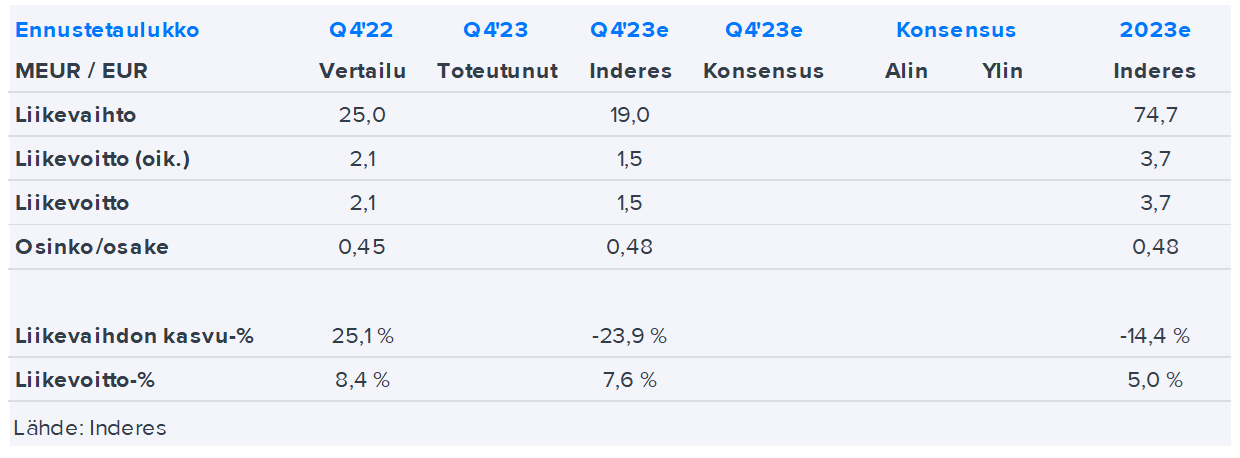Select the Osinko/osake row label
1240x458 pixels.
(x=92, y=247)
